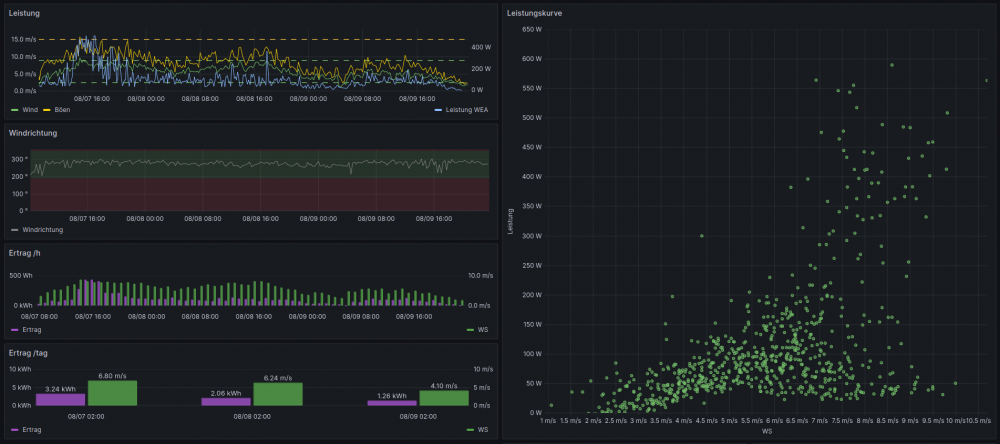Toggle the Wind series in Leistung legend
Screen dimensions: 1000x444
(30, 109)
